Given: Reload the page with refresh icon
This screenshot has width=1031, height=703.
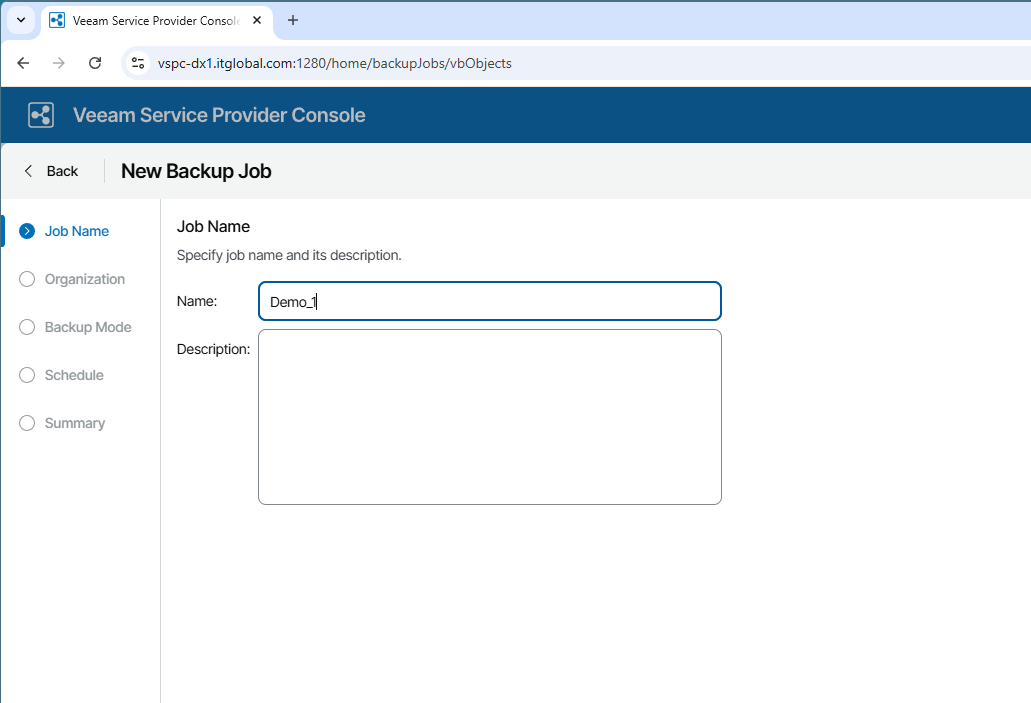Looking at the screenshot, I should 95,63.
